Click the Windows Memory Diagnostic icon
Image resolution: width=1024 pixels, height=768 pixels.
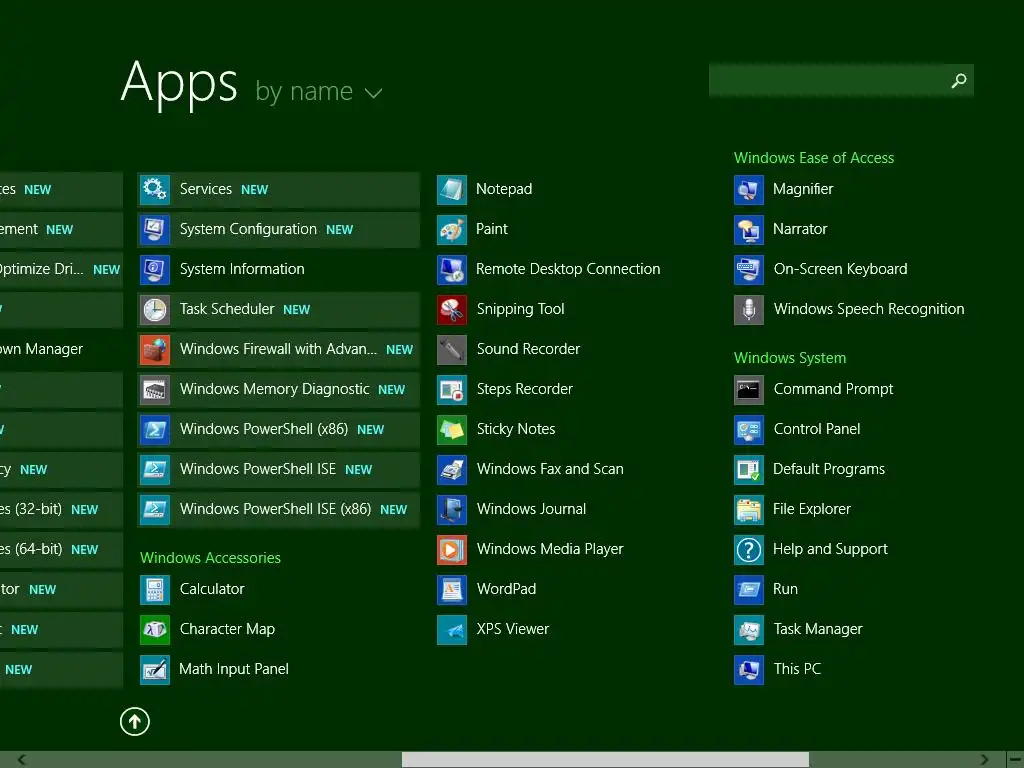[155, 389]
